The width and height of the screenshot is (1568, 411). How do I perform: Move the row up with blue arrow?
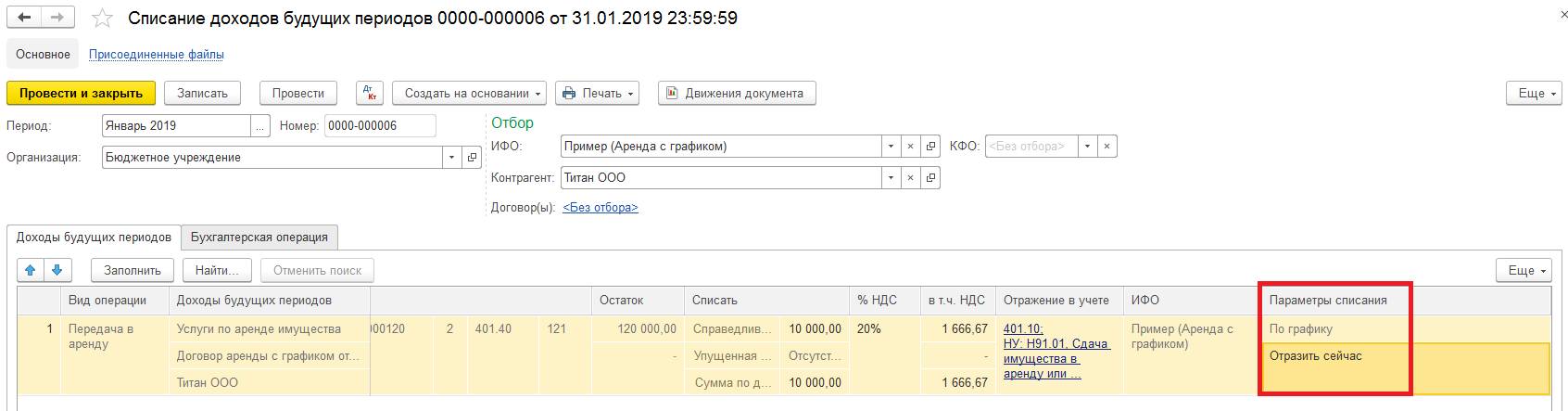31,270
